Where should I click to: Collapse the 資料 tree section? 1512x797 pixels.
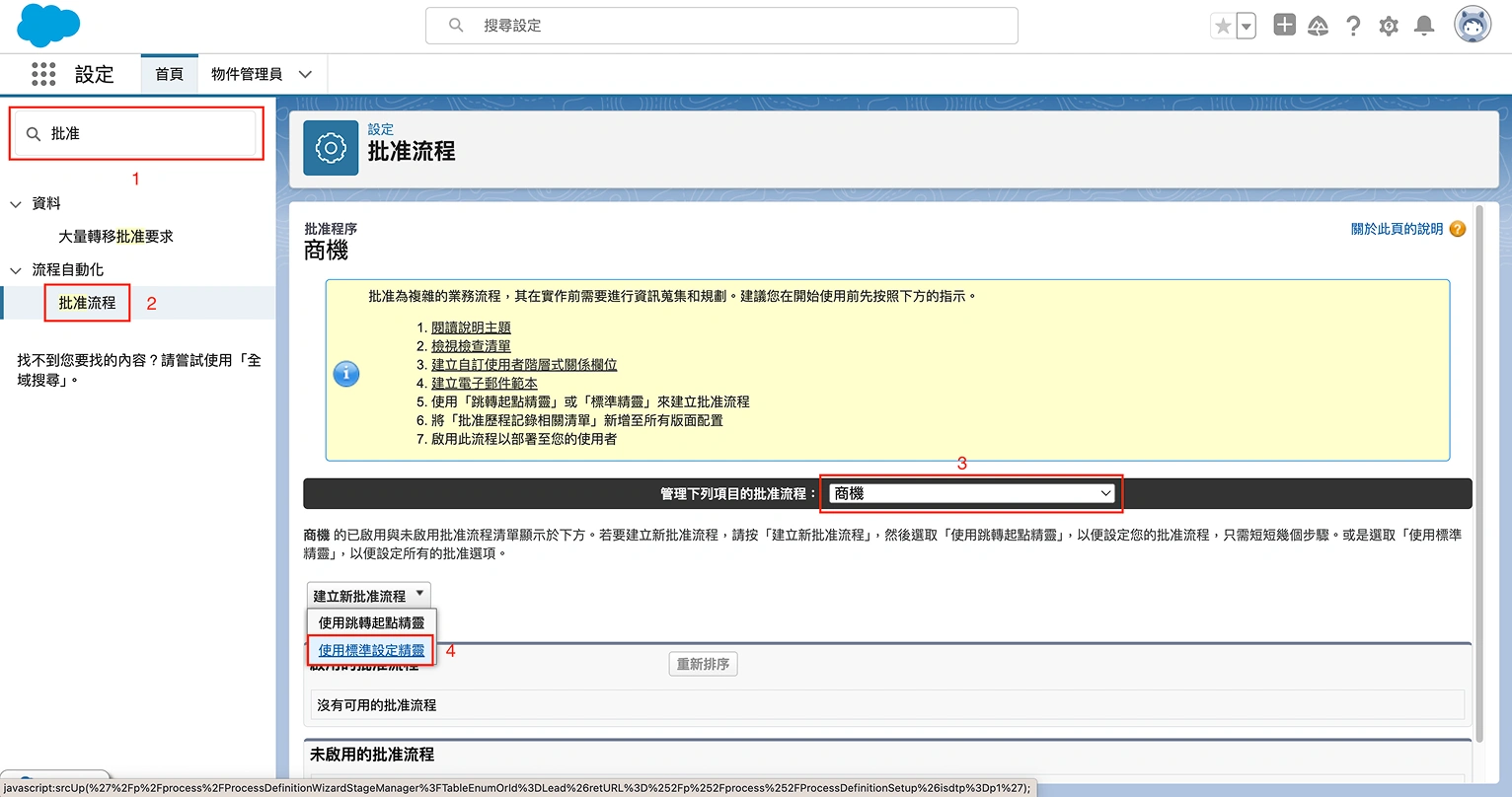pos(16,204)
